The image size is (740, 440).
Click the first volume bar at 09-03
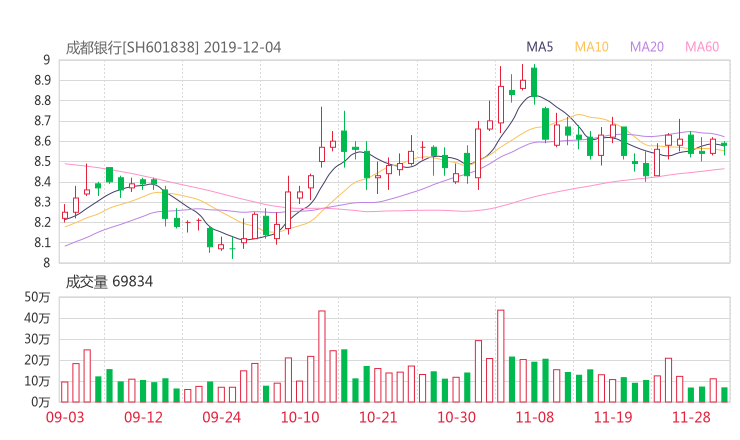[65, 392]
